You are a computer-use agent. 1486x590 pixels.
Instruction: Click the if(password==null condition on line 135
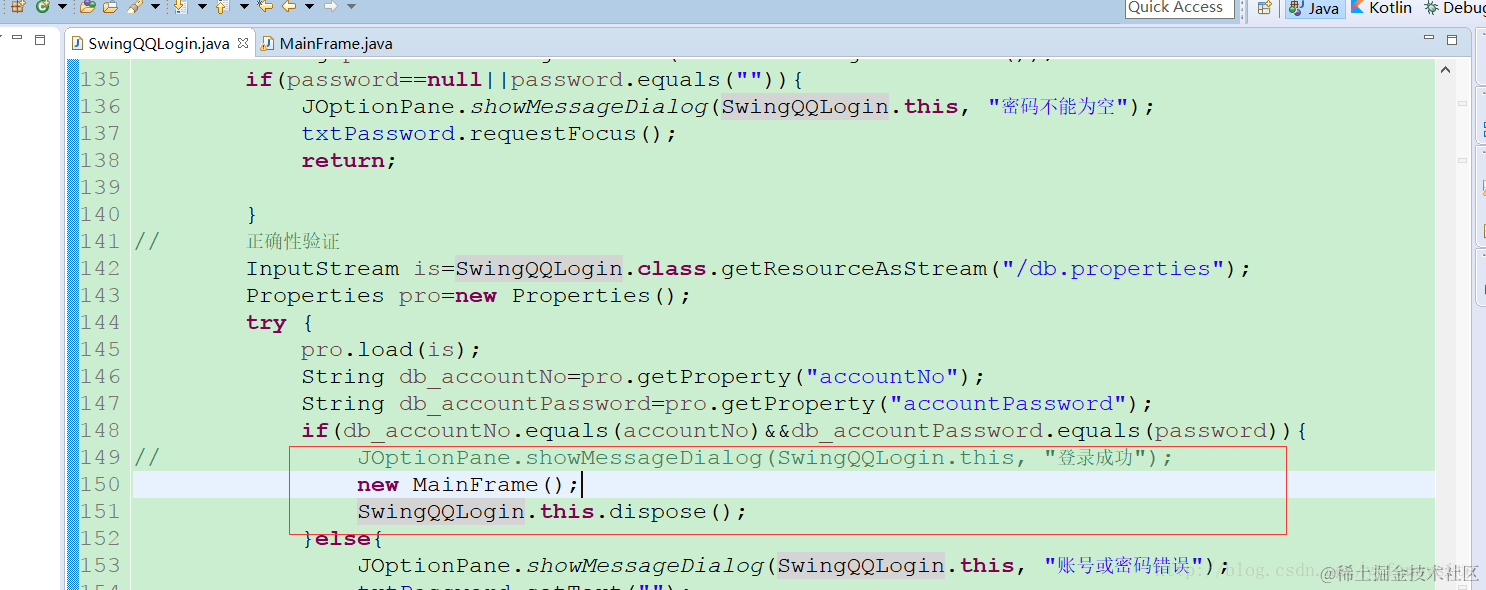[364, 79]
